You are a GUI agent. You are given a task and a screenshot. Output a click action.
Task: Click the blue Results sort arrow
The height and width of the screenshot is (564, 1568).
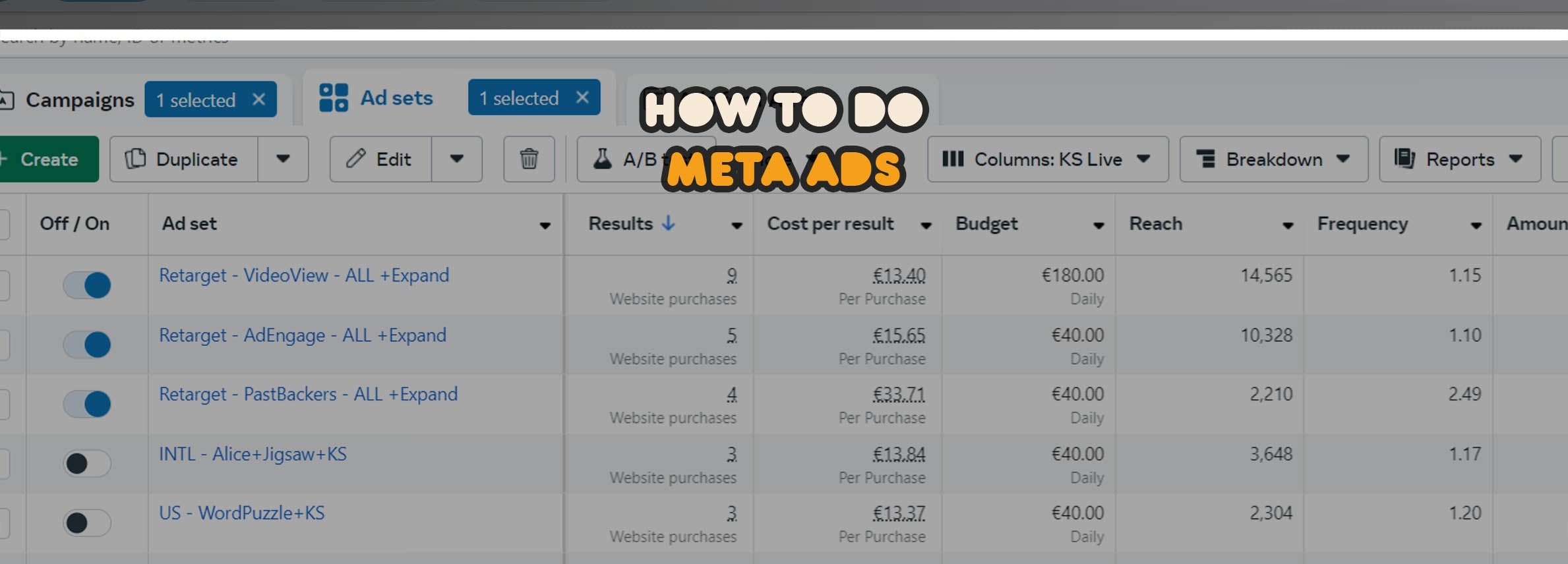coord(669,223)
